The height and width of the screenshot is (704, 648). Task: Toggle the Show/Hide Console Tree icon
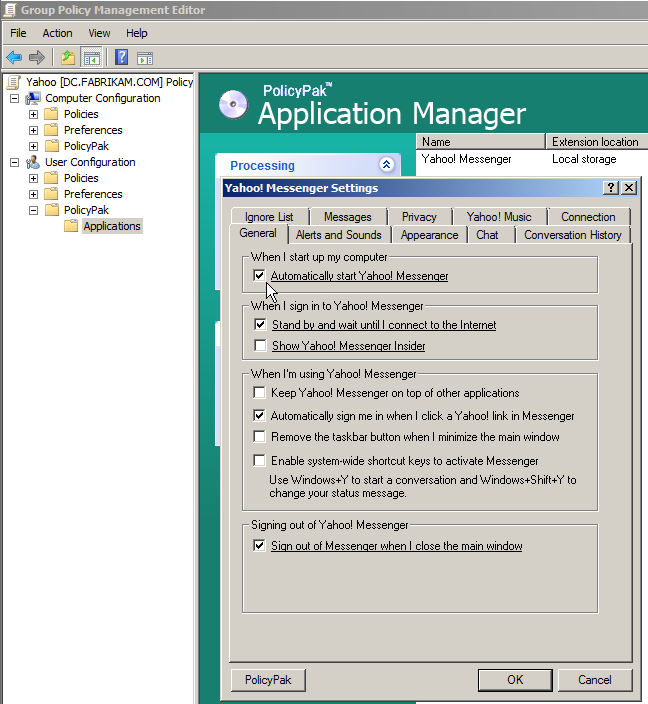coord(92,57)
